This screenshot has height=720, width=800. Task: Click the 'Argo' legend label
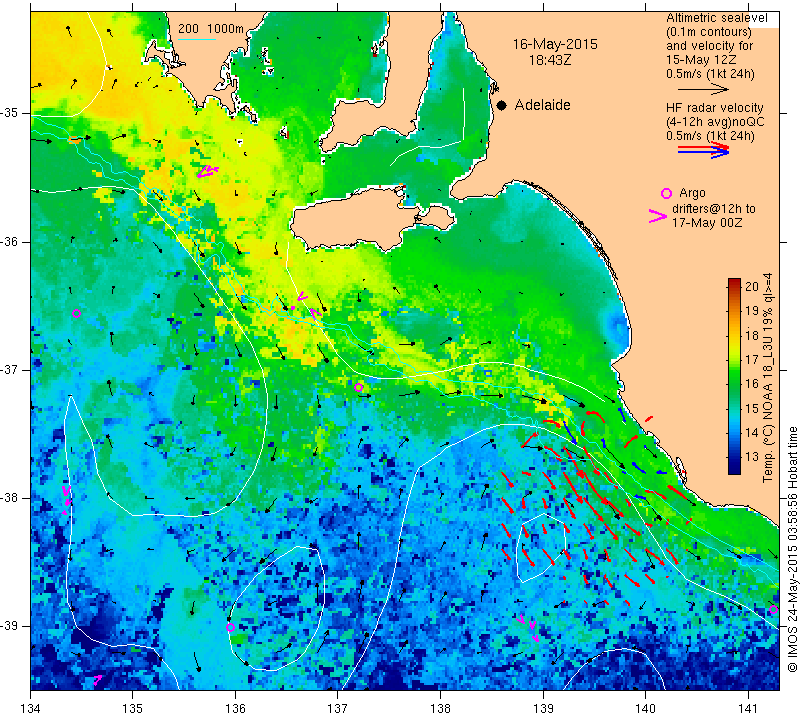[x=692, y=193]
